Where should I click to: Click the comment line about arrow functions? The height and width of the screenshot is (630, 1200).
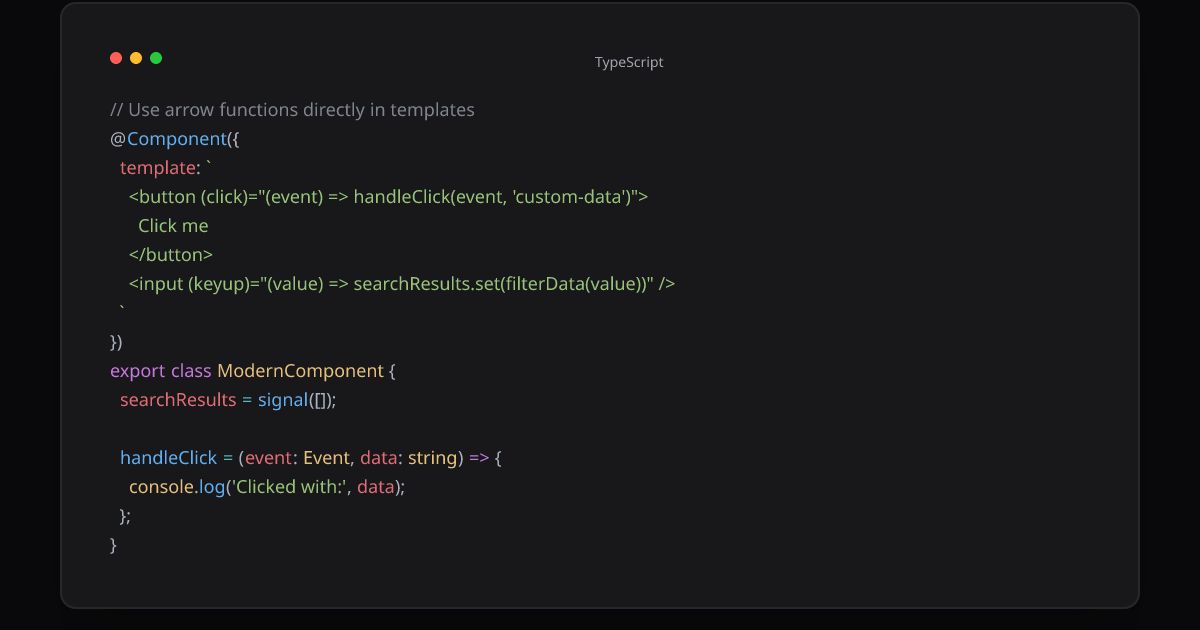click(x=292, y=110)
